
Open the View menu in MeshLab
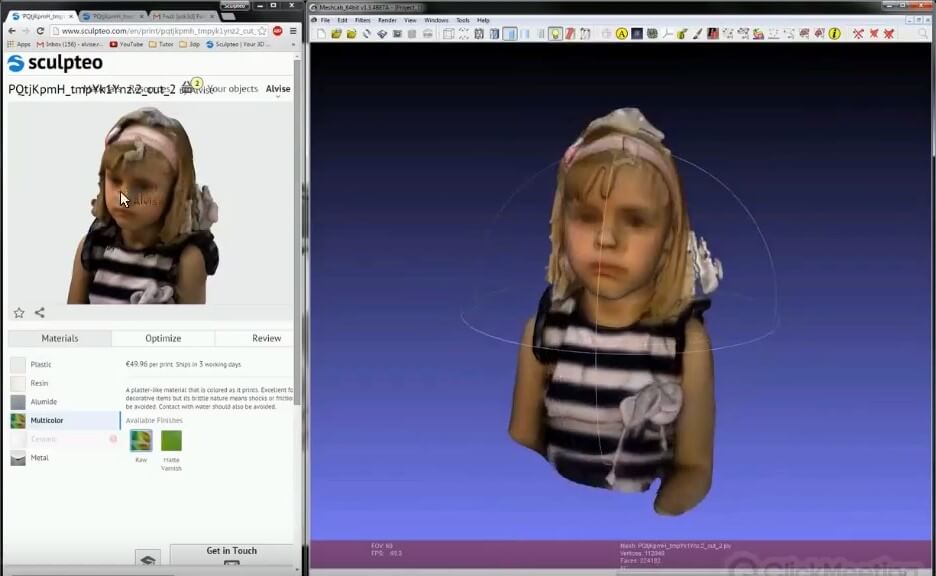[x=410, y=20]
